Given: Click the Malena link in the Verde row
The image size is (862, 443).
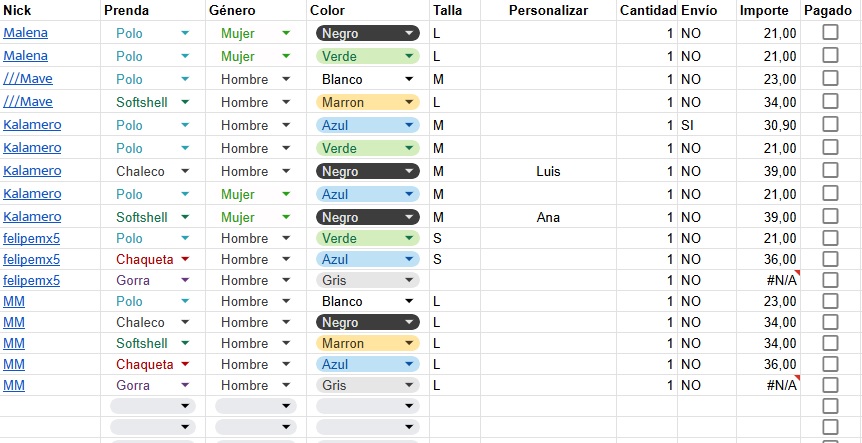Looking at the screenshot, I should pos(25,56).
